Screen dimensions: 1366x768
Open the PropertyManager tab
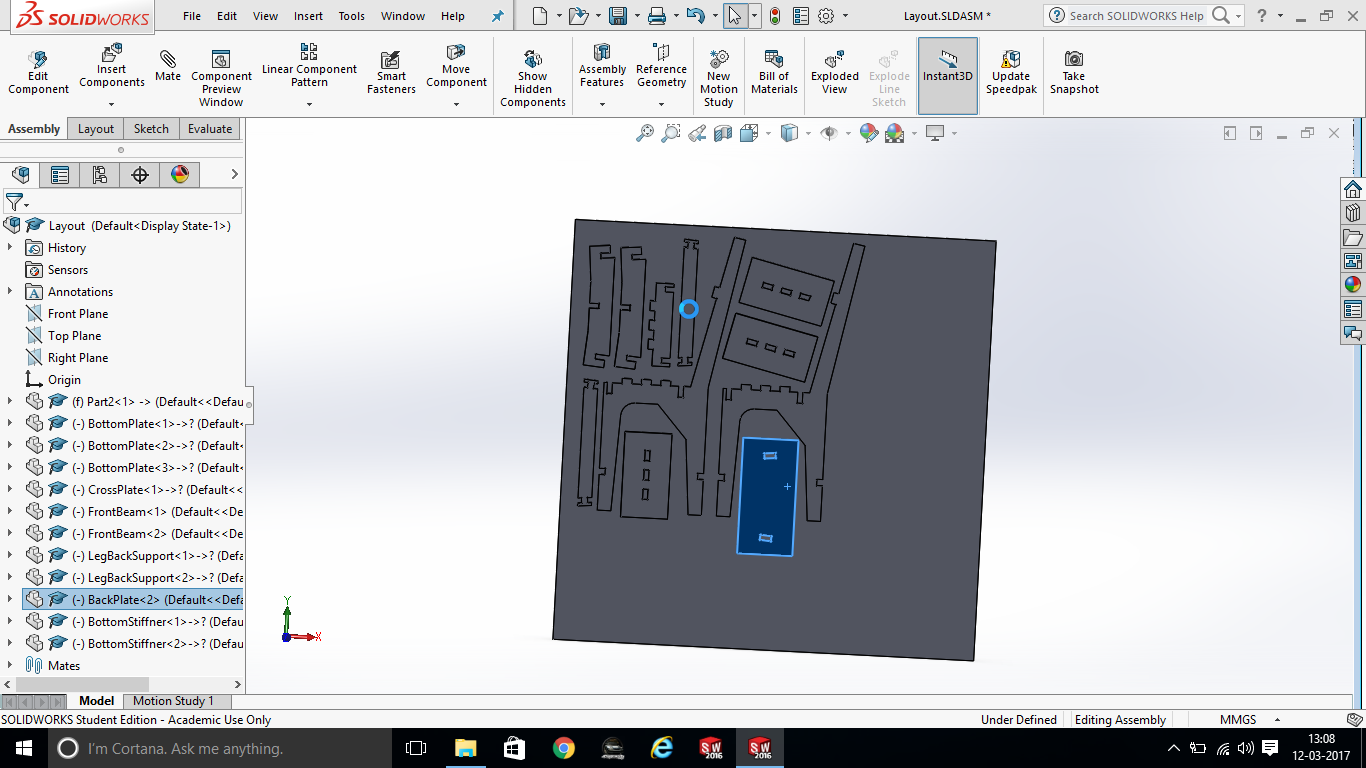[x=60, y=175]
